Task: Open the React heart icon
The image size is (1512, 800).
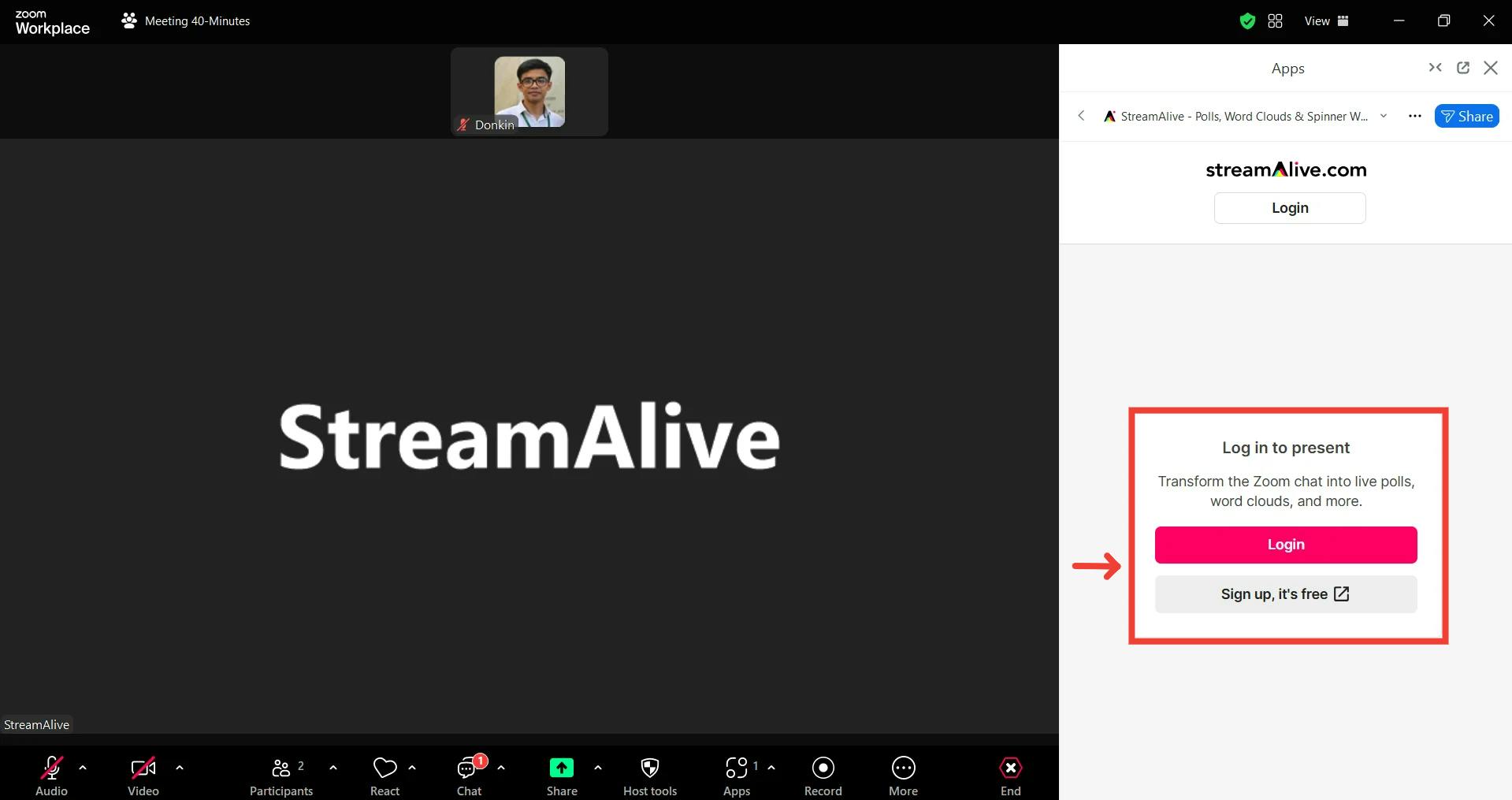Action: pyautogui.click(x=385, y=768)
